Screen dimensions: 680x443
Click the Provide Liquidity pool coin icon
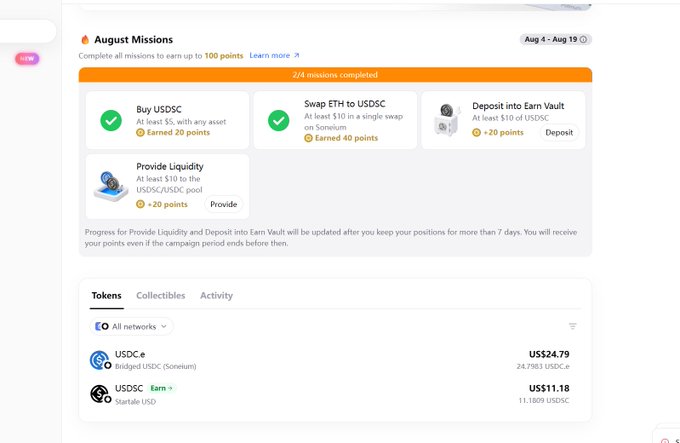(111, 186)
